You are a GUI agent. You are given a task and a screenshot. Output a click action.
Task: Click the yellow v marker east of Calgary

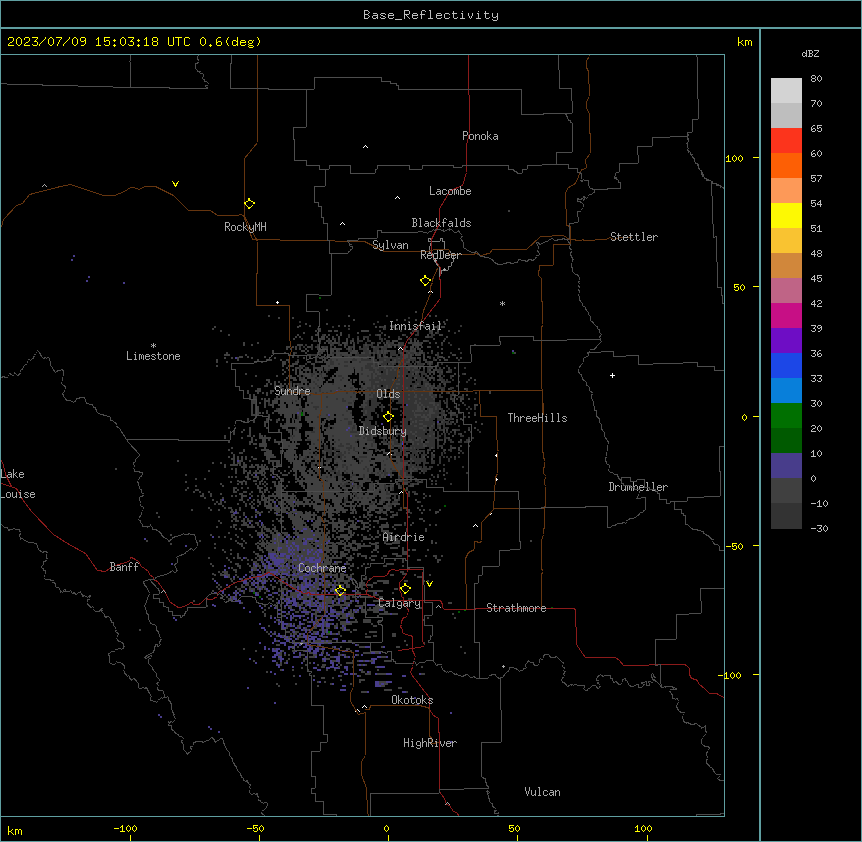(x=429, y=584)
